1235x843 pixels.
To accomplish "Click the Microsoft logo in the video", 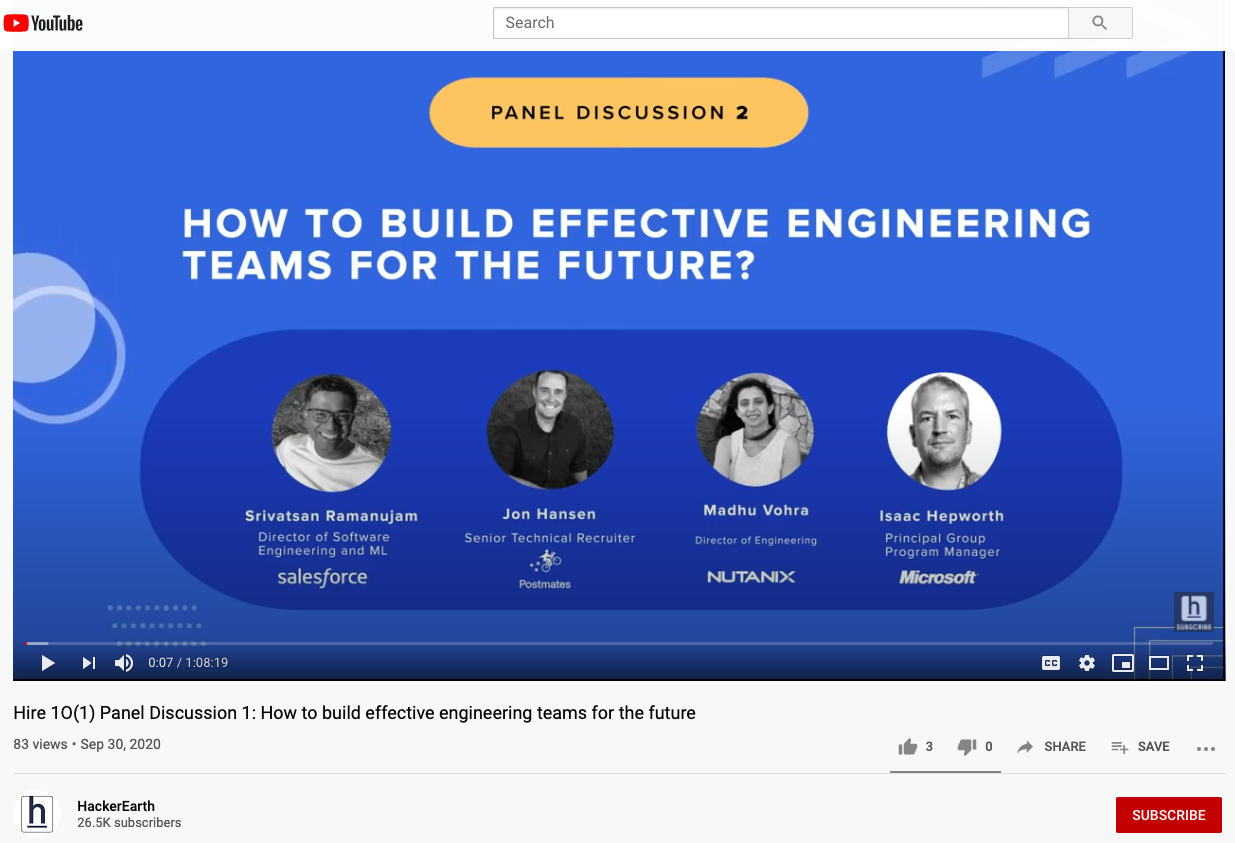I will point(937,577).
